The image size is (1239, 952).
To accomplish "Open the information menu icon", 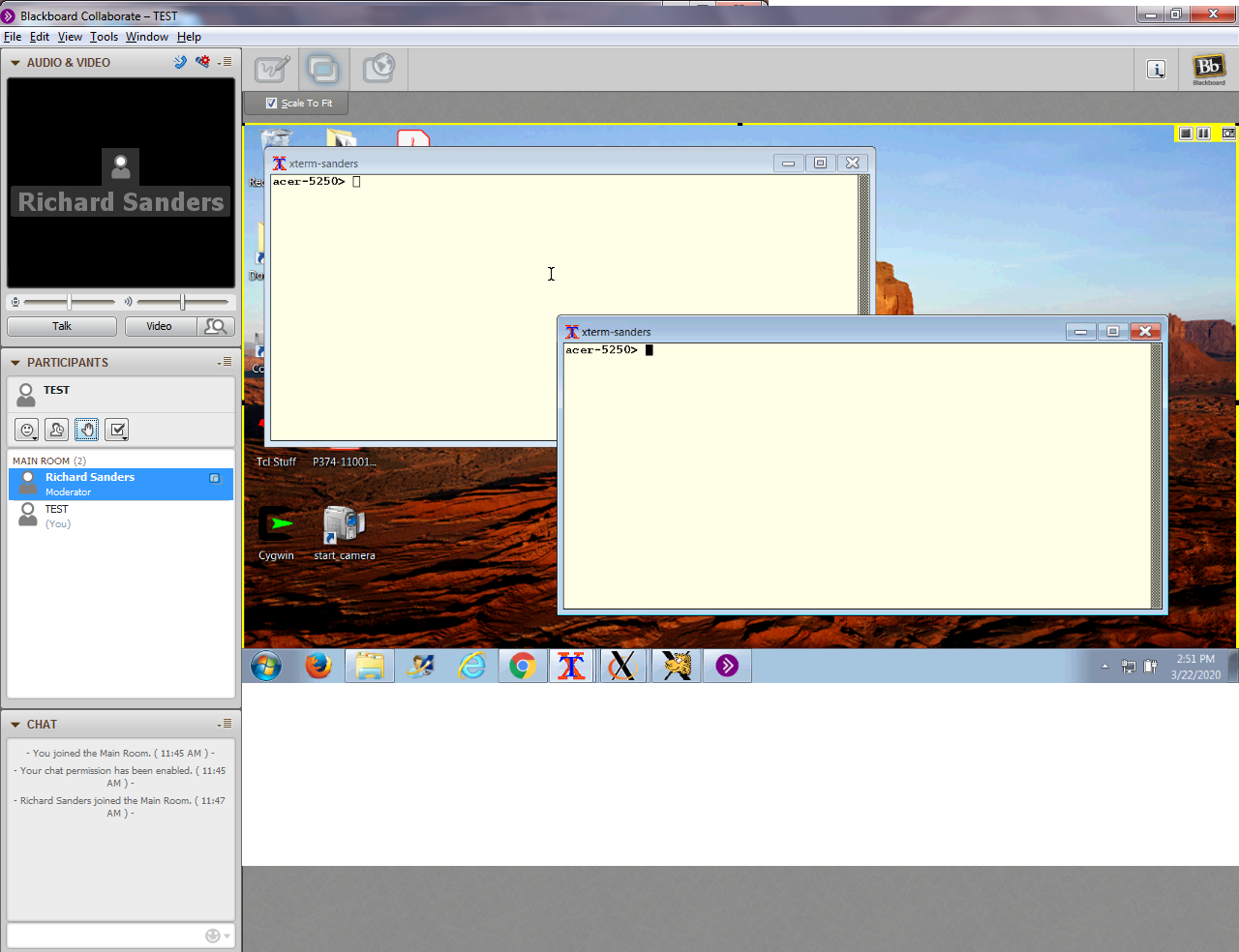I will point(1156,69).
